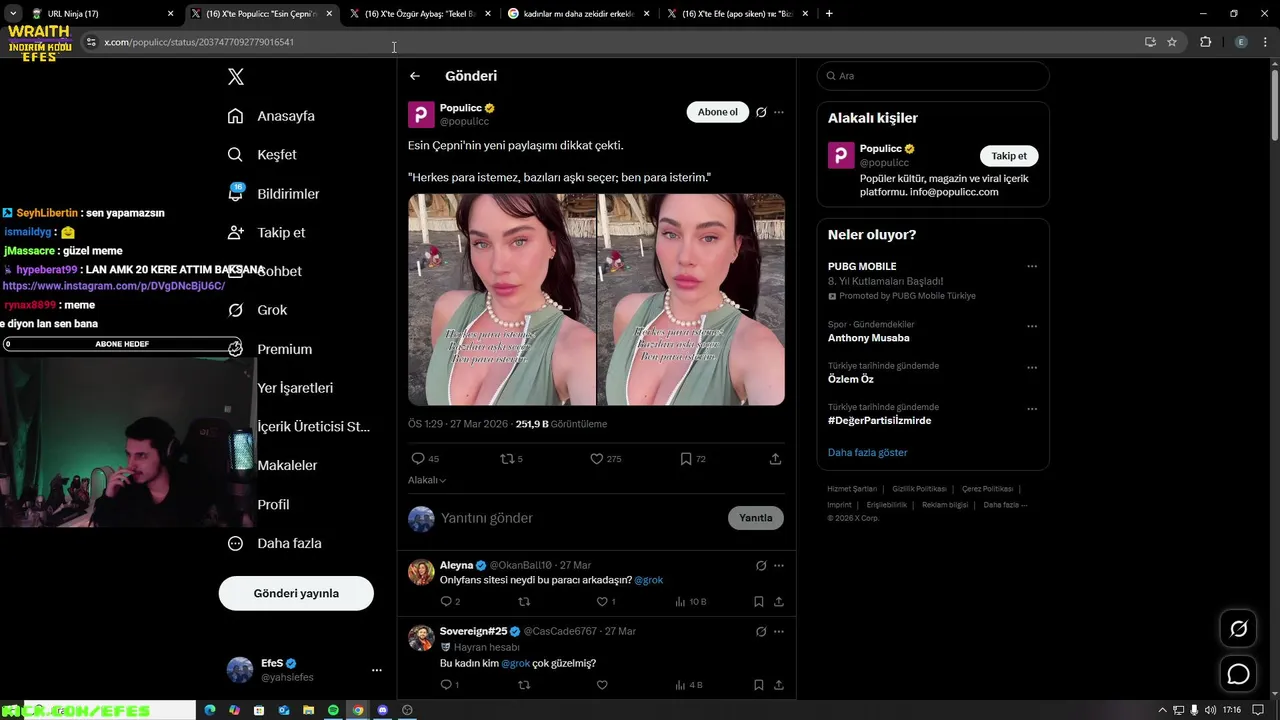Open Grok icon on Sovereign#25's comment
The width and height of the screenshot is (1280, 720).
click(761, 632)
